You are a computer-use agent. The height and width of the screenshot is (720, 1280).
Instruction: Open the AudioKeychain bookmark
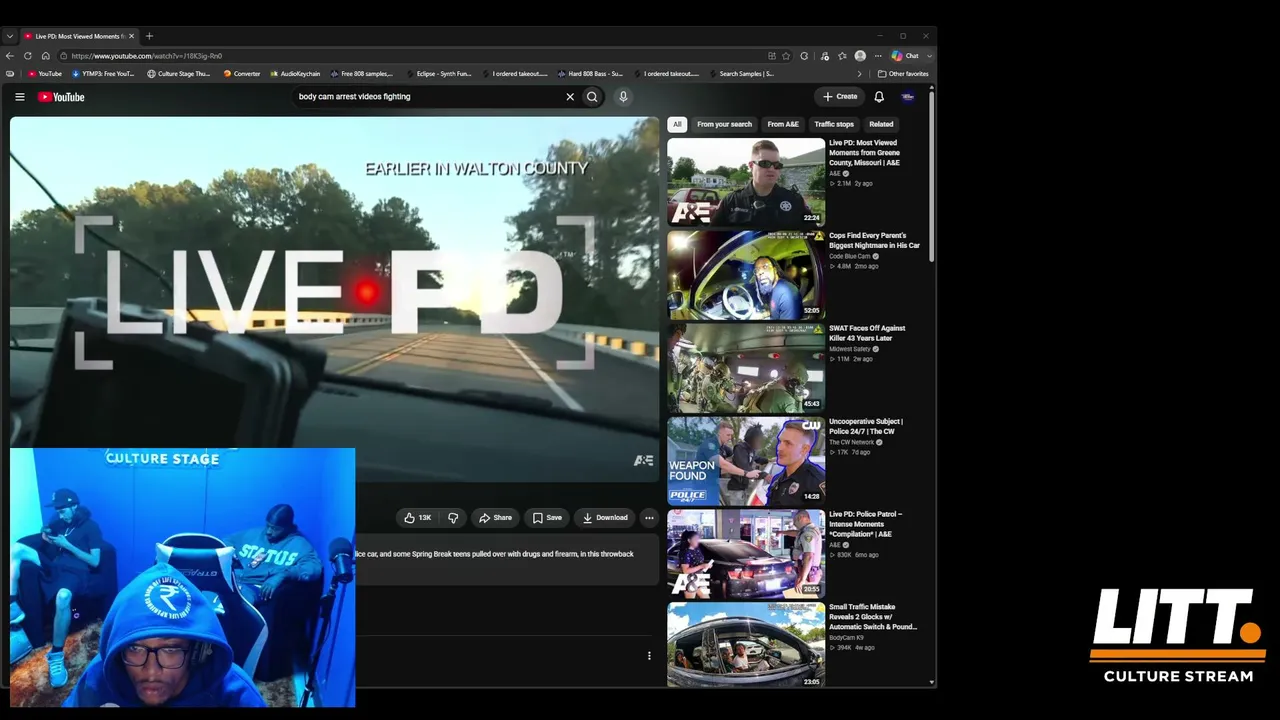coord(295,74)
